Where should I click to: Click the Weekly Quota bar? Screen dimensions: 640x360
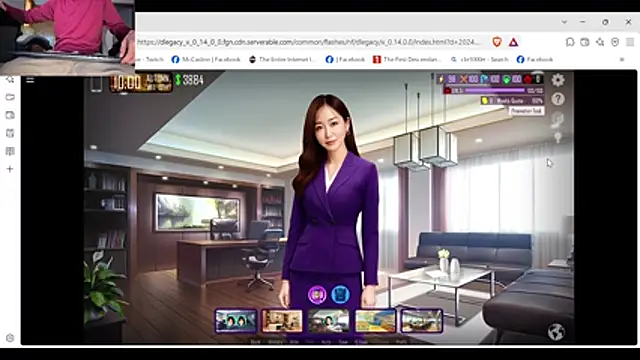[512, 100]
